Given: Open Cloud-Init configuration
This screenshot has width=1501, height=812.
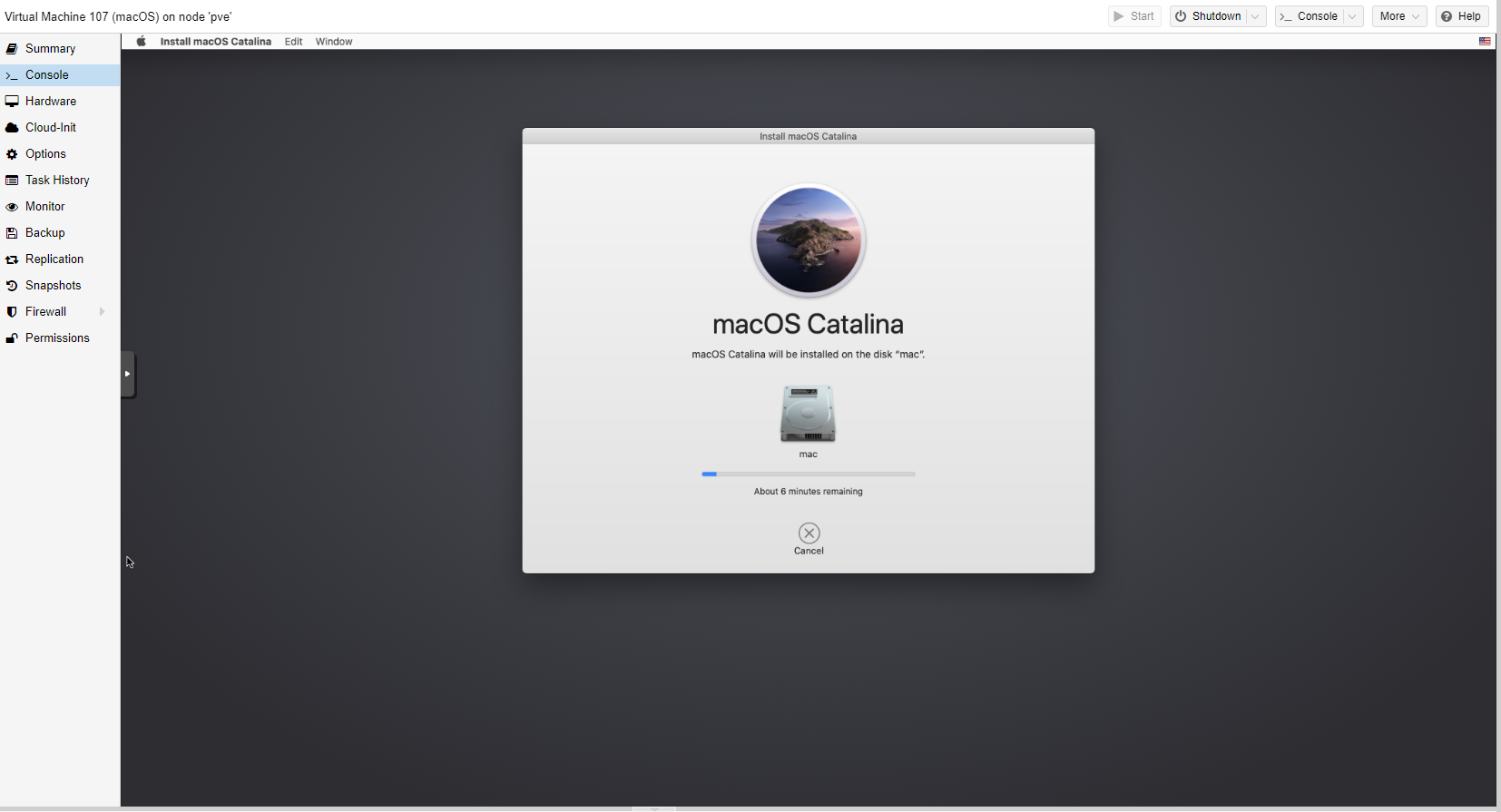Looking at the screenshot, I should [50, 128].
